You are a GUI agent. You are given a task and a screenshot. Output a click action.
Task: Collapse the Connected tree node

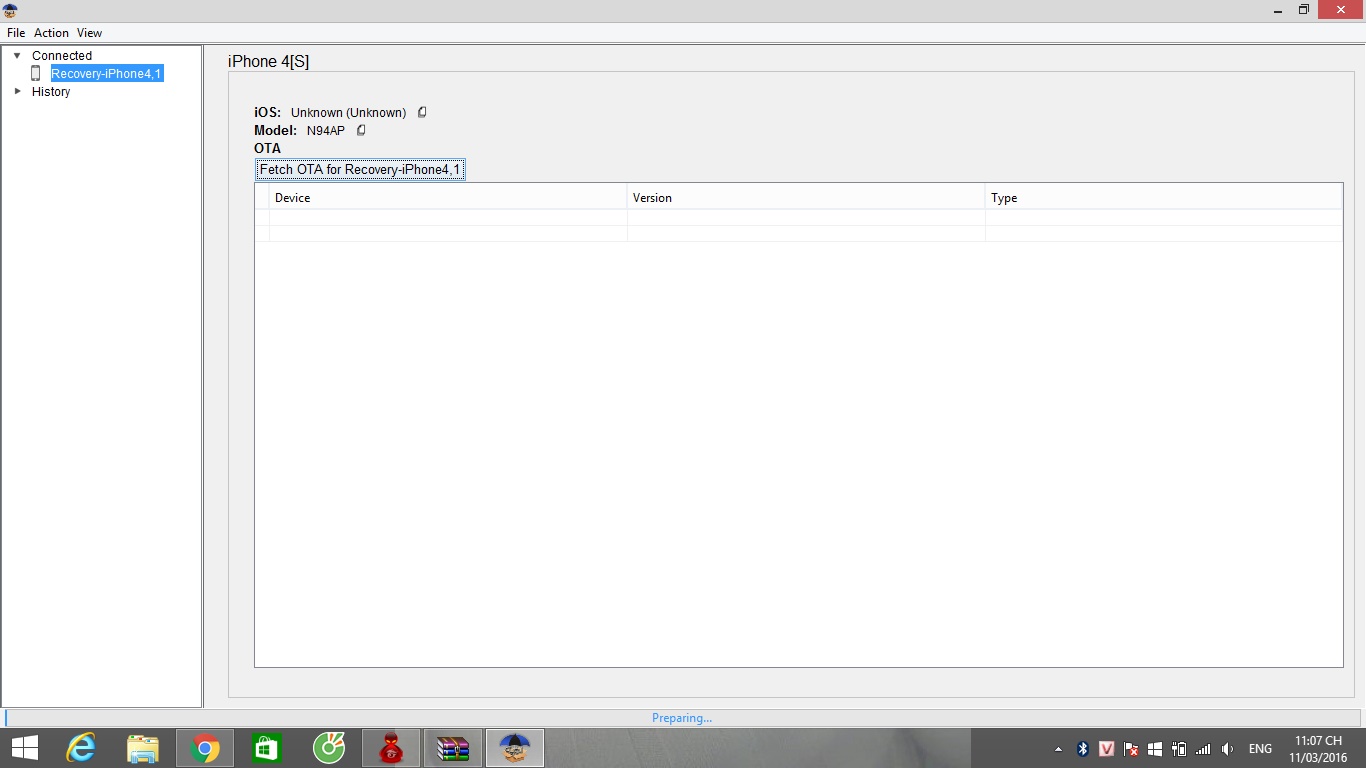click(17, 56)
